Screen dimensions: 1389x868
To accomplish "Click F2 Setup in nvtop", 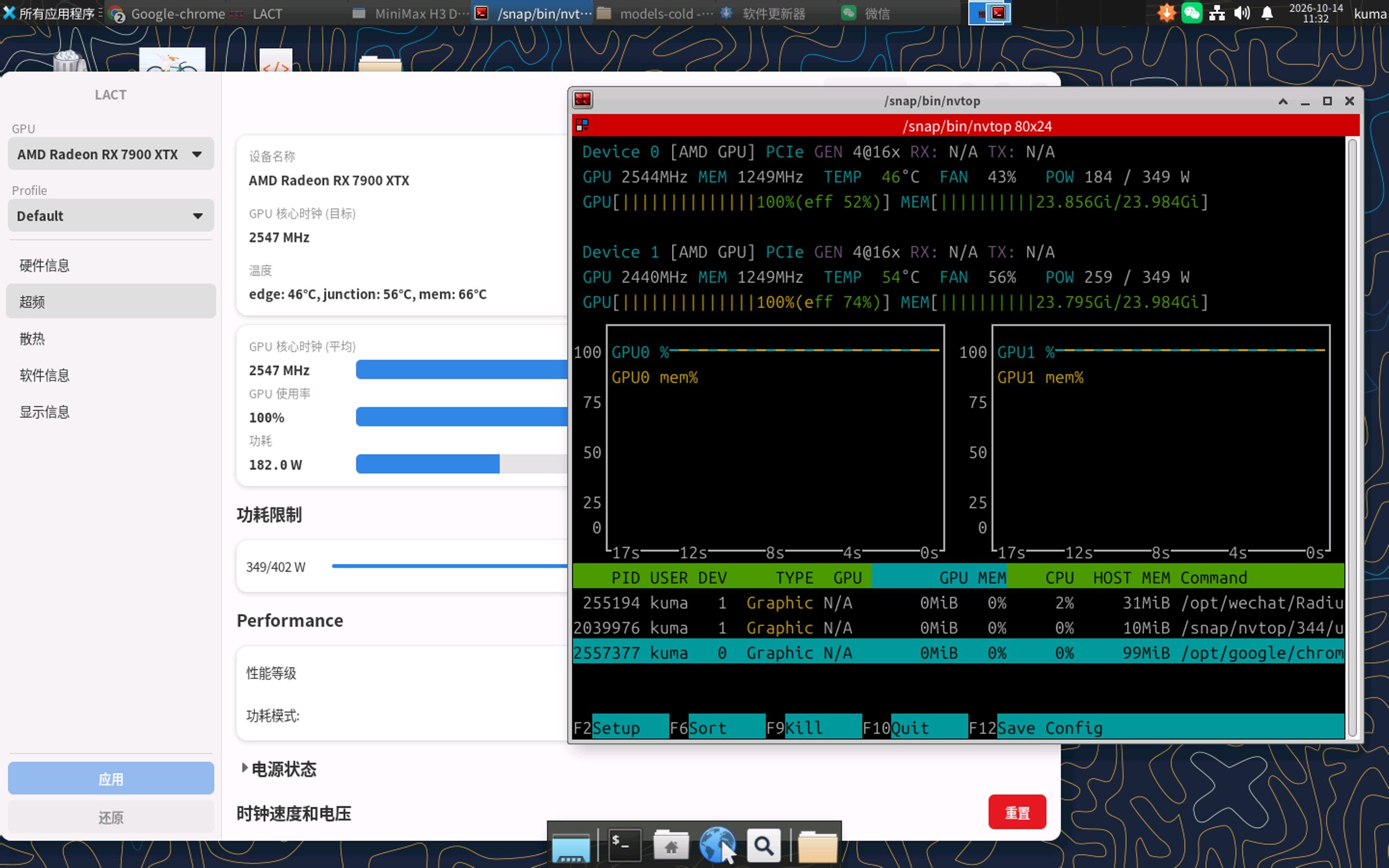I will (620, 727).
